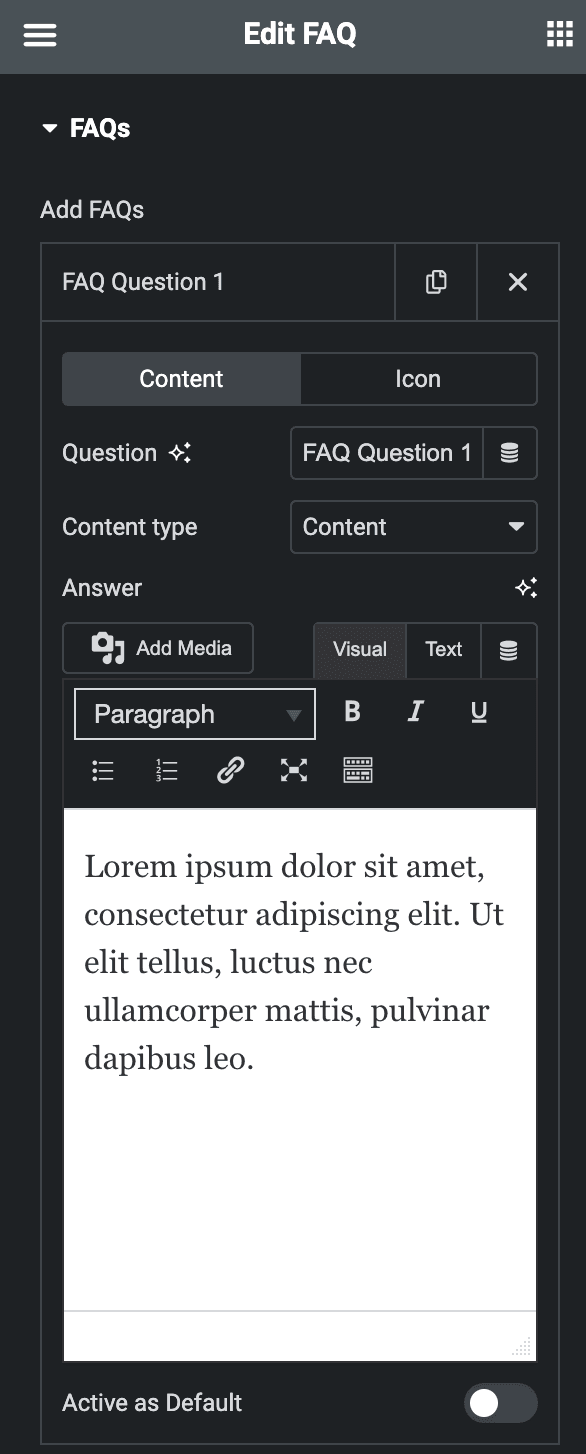Click the FAQ Question 1 item header
Screen dimensions: 586x1454
218,282
